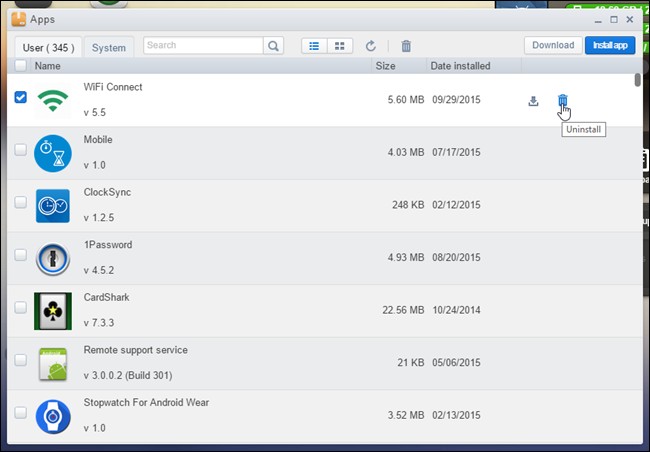This screenshot has height=452, width=650.
Task: Click the ClockSync name text
Action: click(x=107, y=192)
